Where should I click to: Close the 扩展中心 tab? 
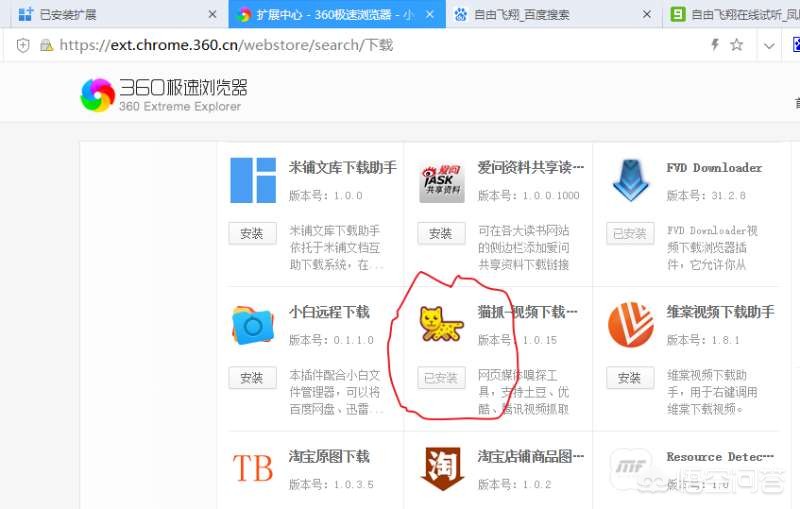430,14
